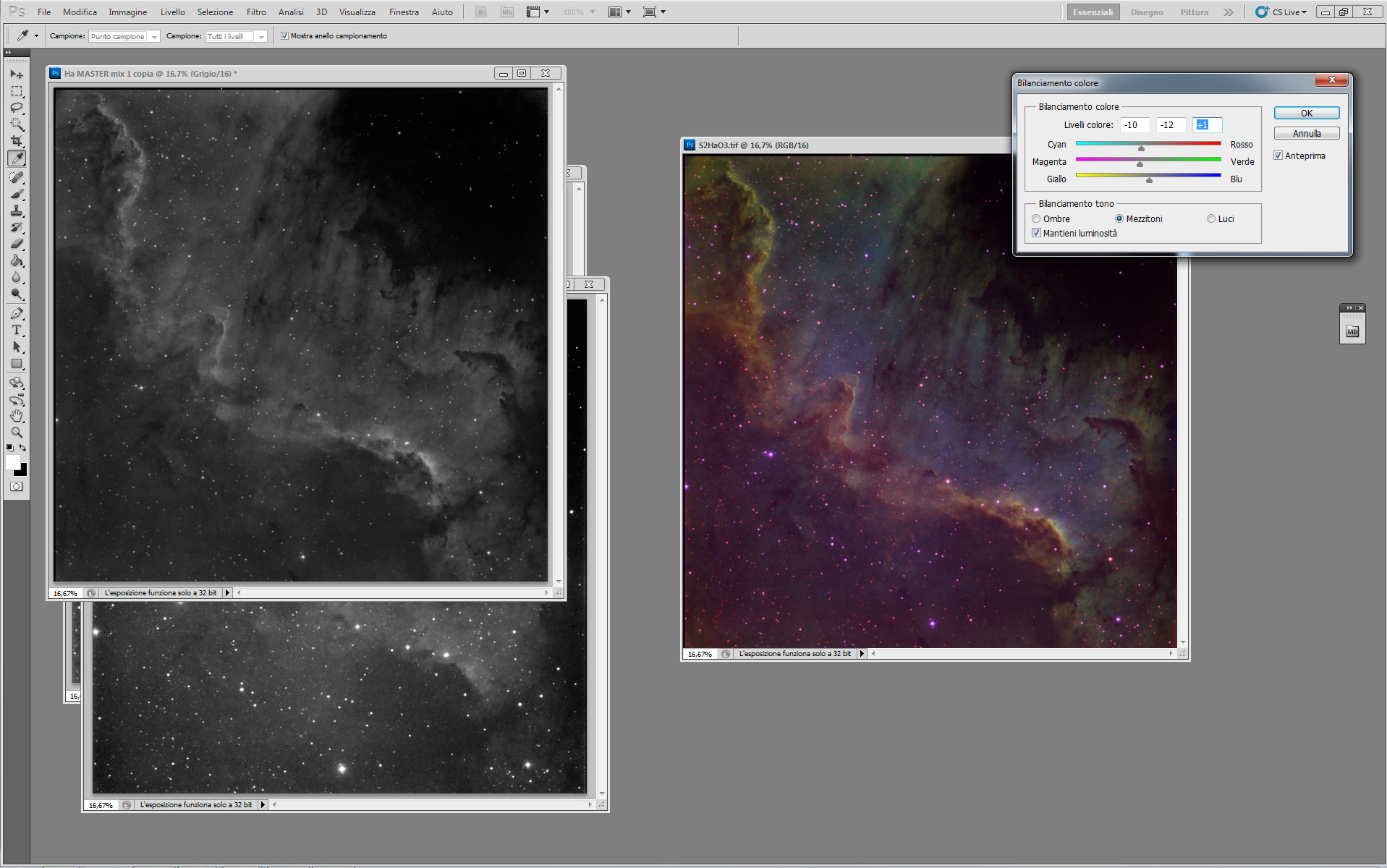Select the Spot Healing Brush tool

(x=17, y=177)
